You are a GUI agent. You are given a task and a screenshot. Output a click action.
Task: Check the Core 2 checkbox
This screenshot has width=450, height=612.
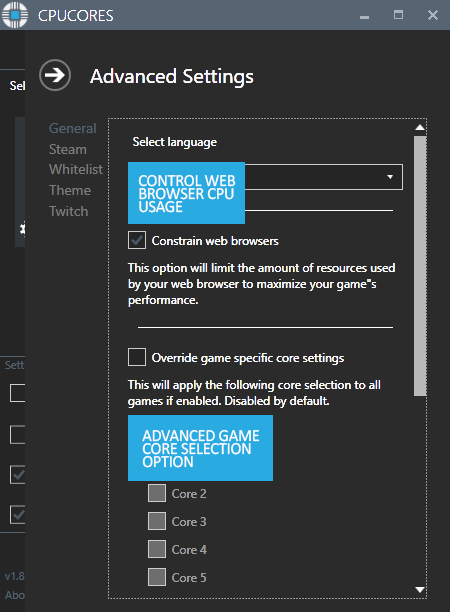click(x=157, y=493)
